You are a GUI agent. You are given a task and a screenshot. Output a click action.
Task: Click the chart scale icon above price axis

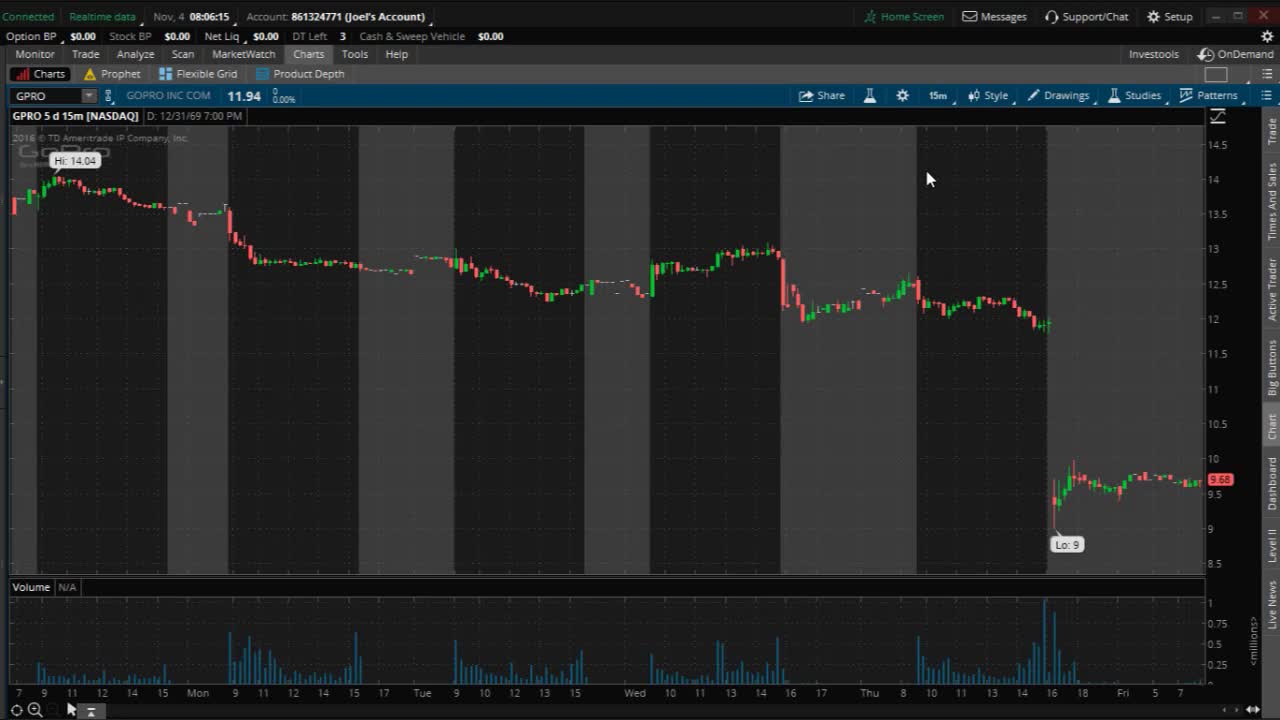(1217, 117)
